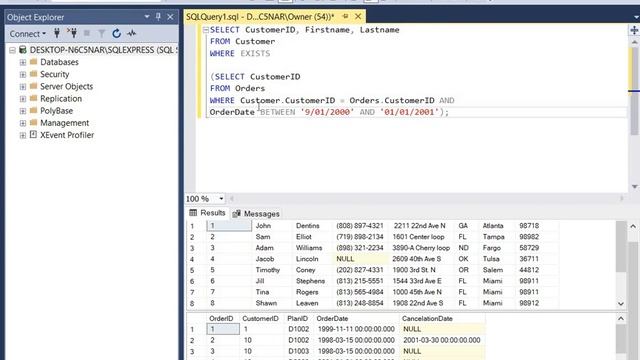Click the Filter funnel icon
Image resolution: width=640 pixels, height=360 pixels.
click(102, 33)
